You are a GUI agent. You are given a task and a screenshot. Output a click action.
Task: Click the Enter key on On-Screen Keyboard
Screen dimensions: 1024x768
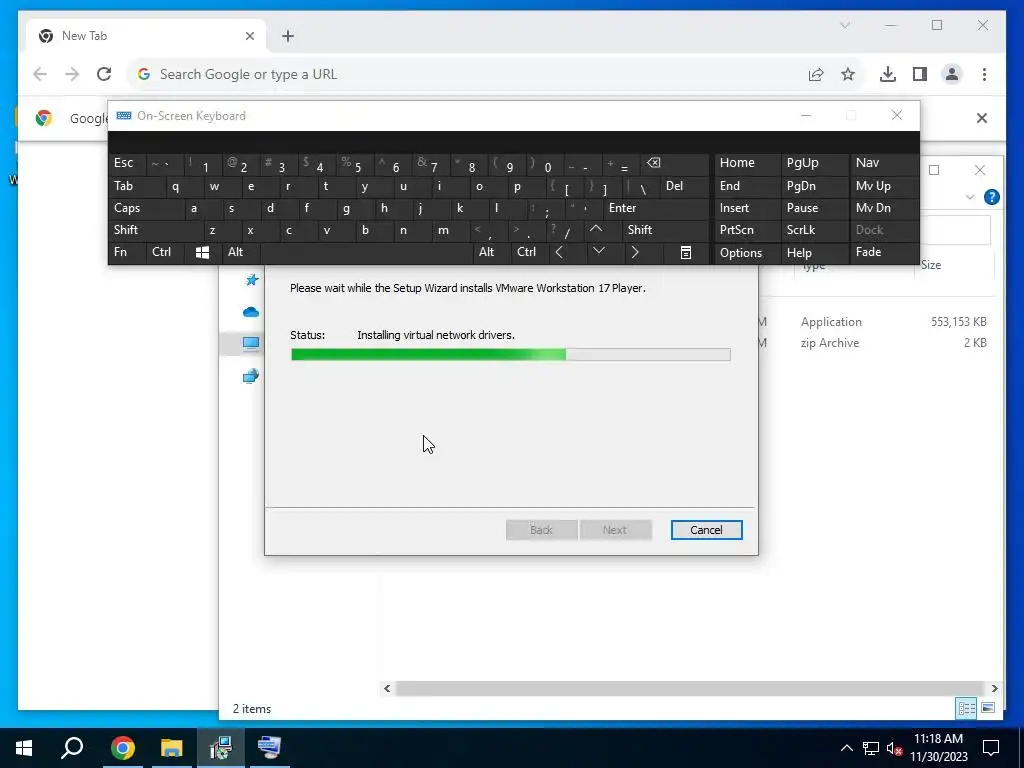(x=656, y=208)
